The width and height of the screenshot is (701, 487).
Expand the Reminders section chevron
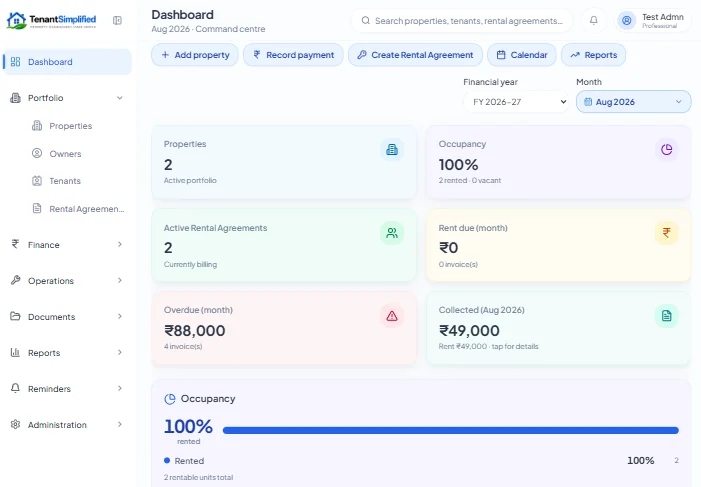tap(120, 388)
